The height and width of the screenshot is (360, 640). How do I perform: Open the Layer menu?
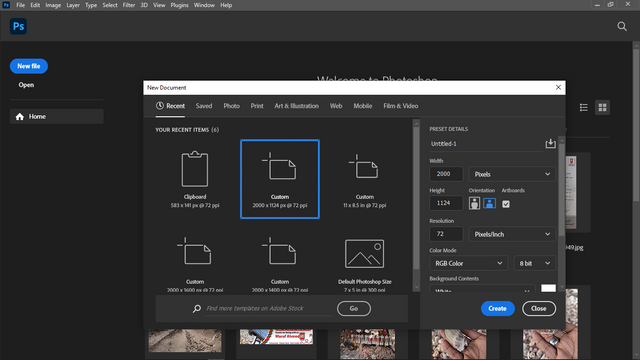73,5
